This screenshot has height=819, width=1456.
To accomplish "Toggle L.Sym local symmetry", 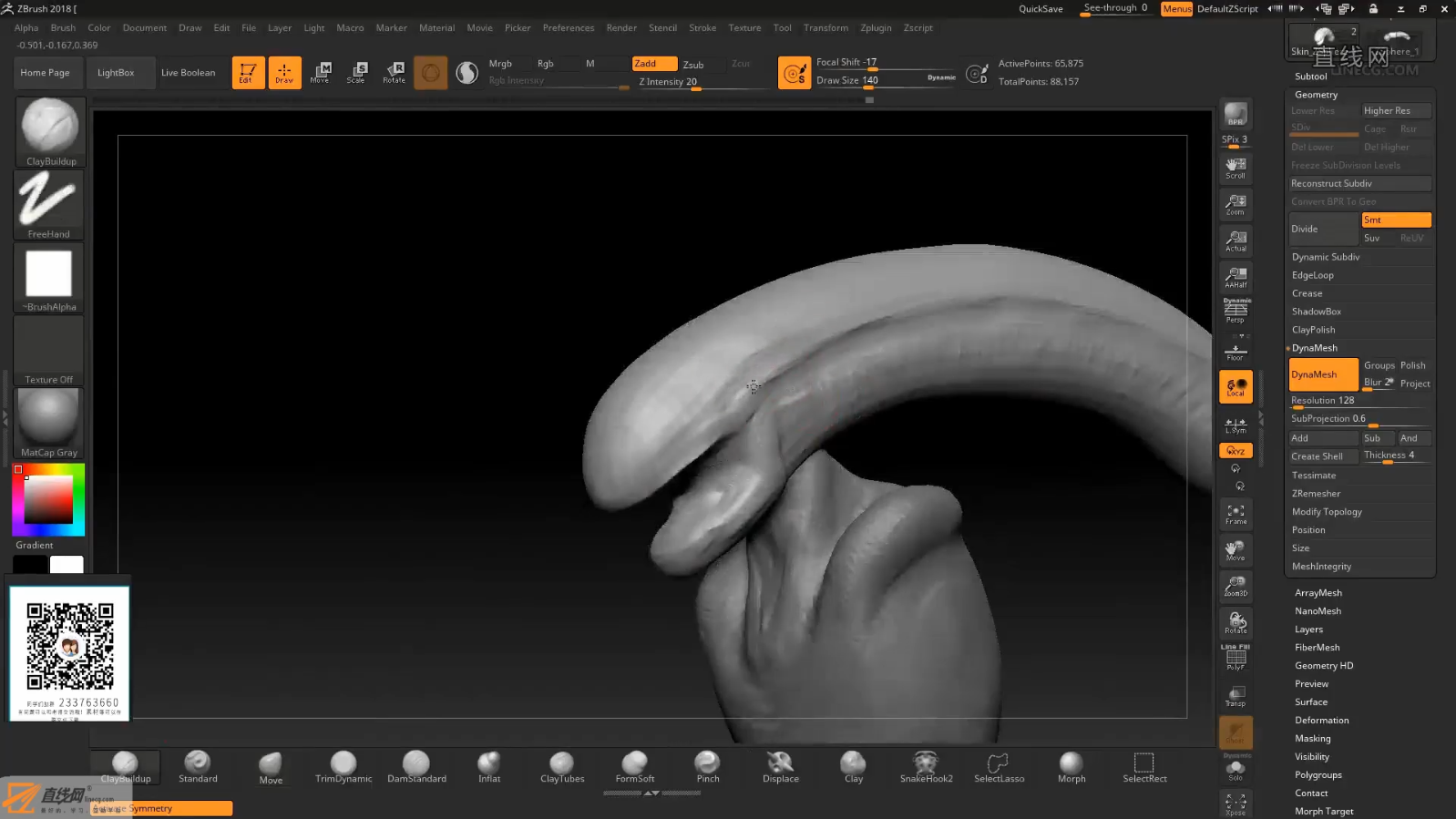I will click(1236, 425).
